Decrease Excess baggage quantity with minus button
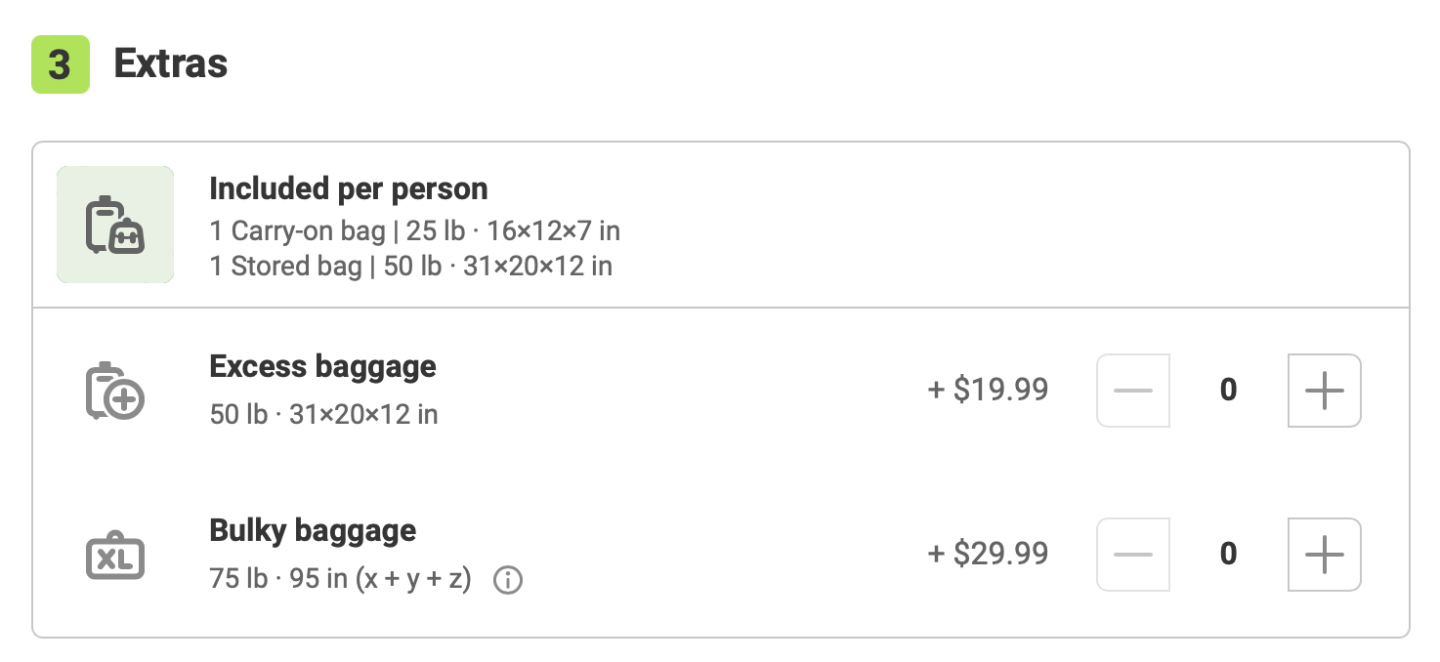1440x662 pixels. tap(1133, 390)
